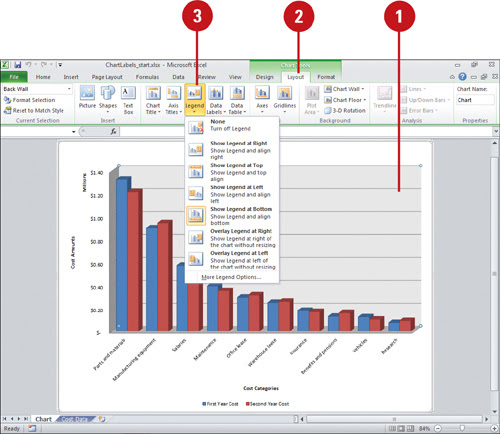Click Format Selection
The height and width of the screenshot is (434, 500).
[29, 100]
